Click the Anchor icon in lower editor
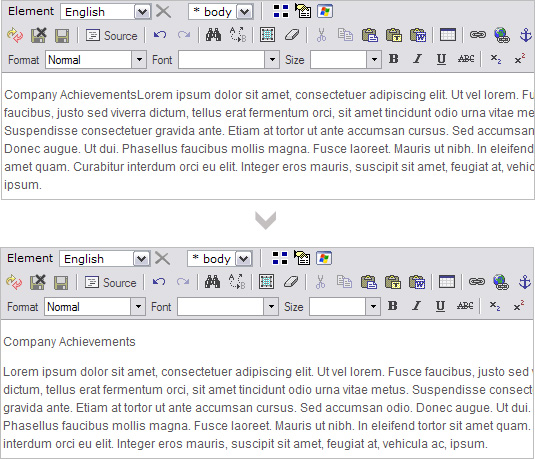The image size is (535, 459). (524, 282)
